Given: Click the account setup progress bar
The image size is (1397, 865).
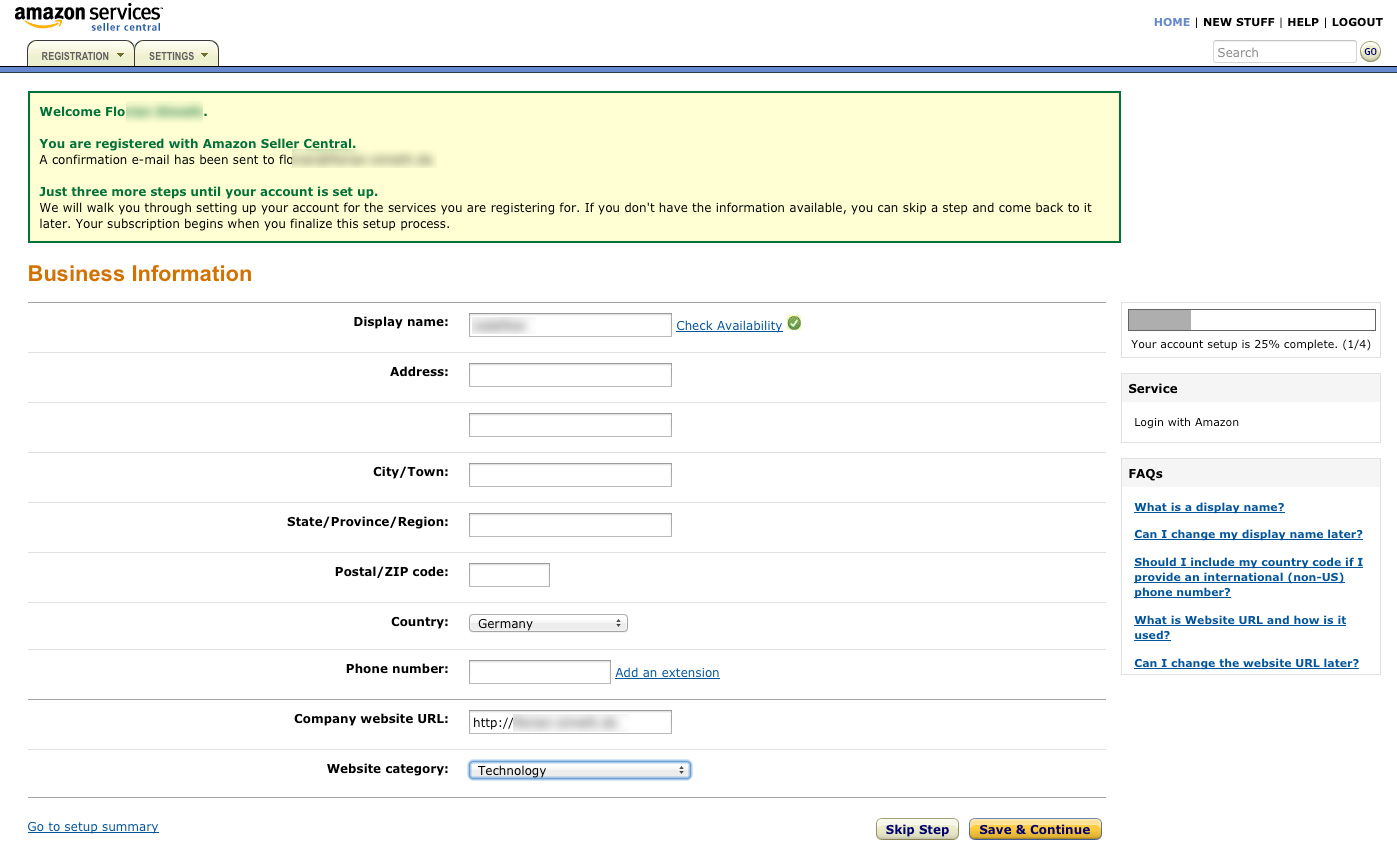Looking at the screenshot, I should tap(1250, 320).
